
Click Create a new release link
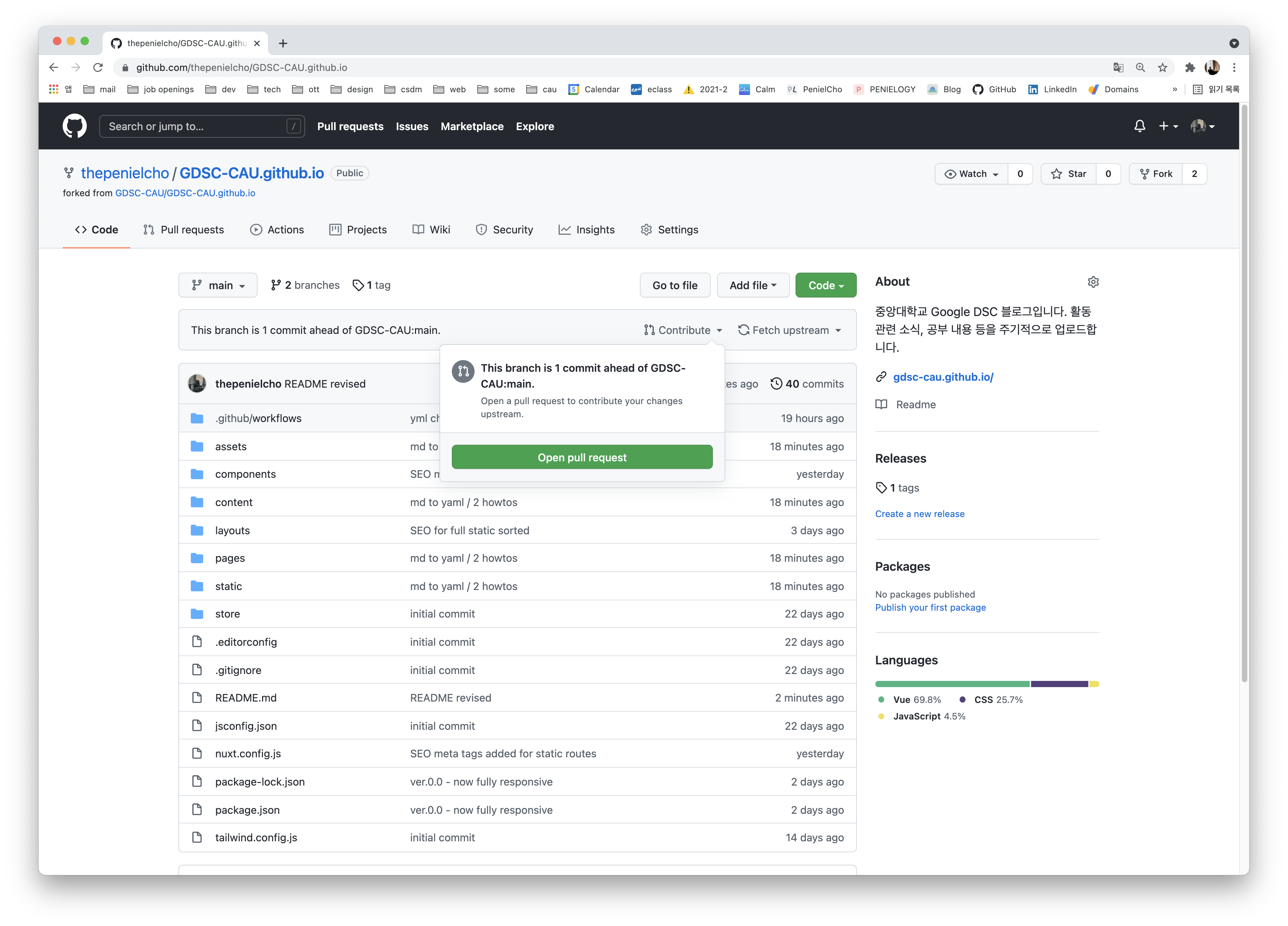pyautogui.click(x=920, y=514)
